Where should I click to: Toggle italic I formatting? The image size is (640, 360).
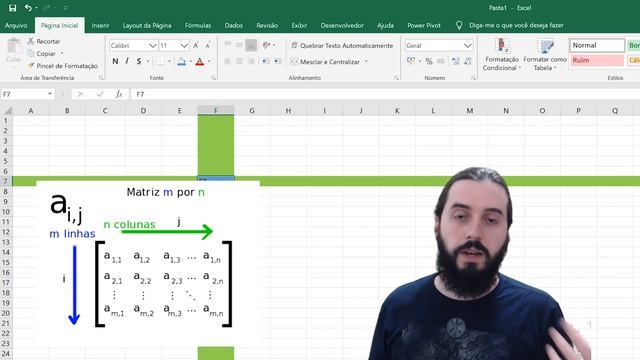coord(127,61)
